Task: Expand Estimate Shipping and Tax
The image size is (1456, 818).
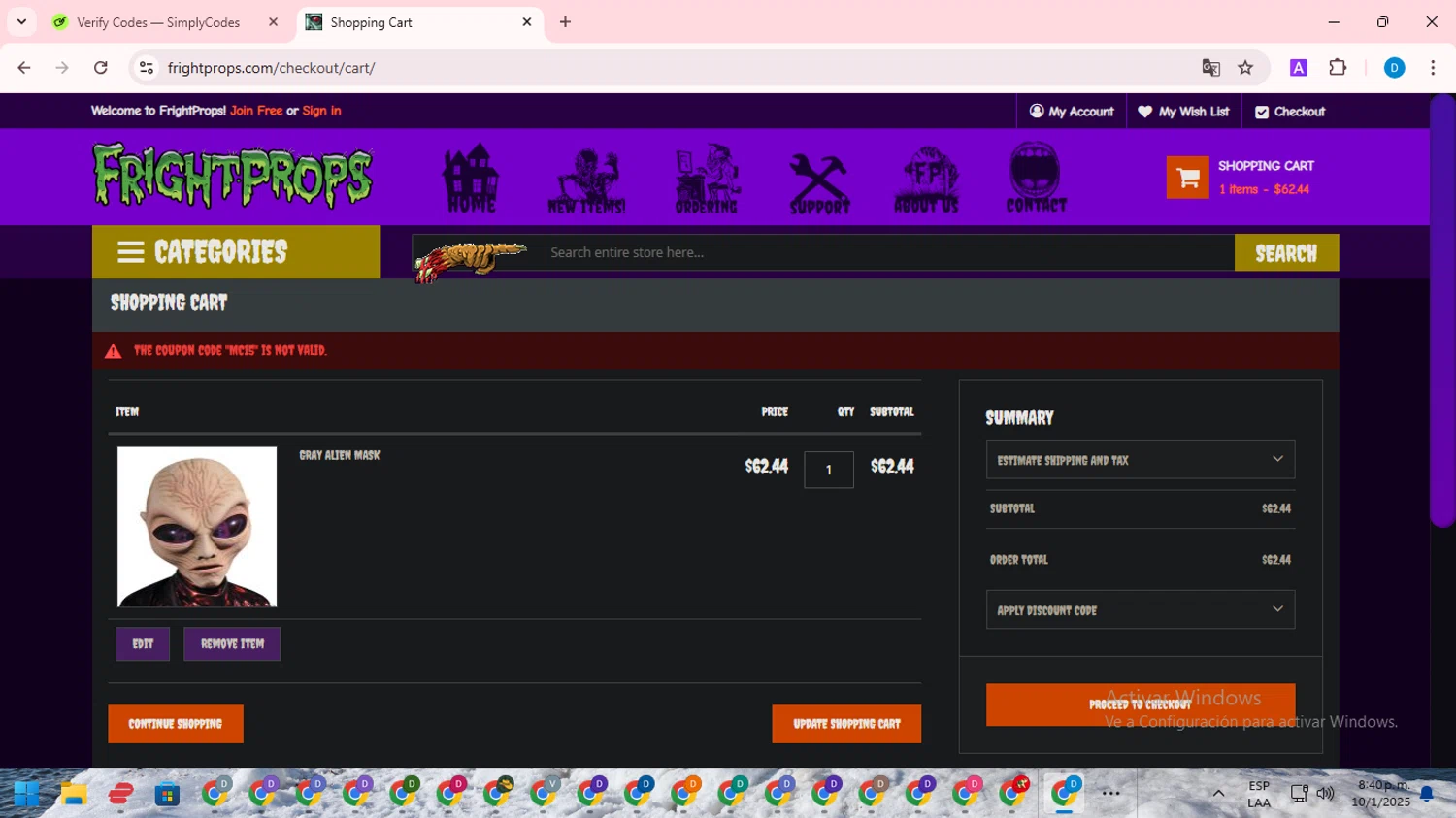Action: click(x=1141, y=460)
